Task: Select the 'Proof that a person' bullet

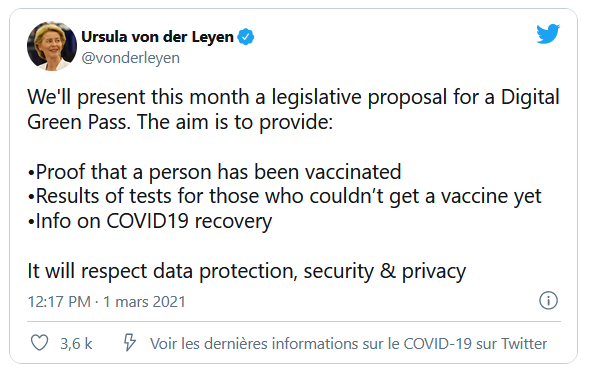Action: 214,172
